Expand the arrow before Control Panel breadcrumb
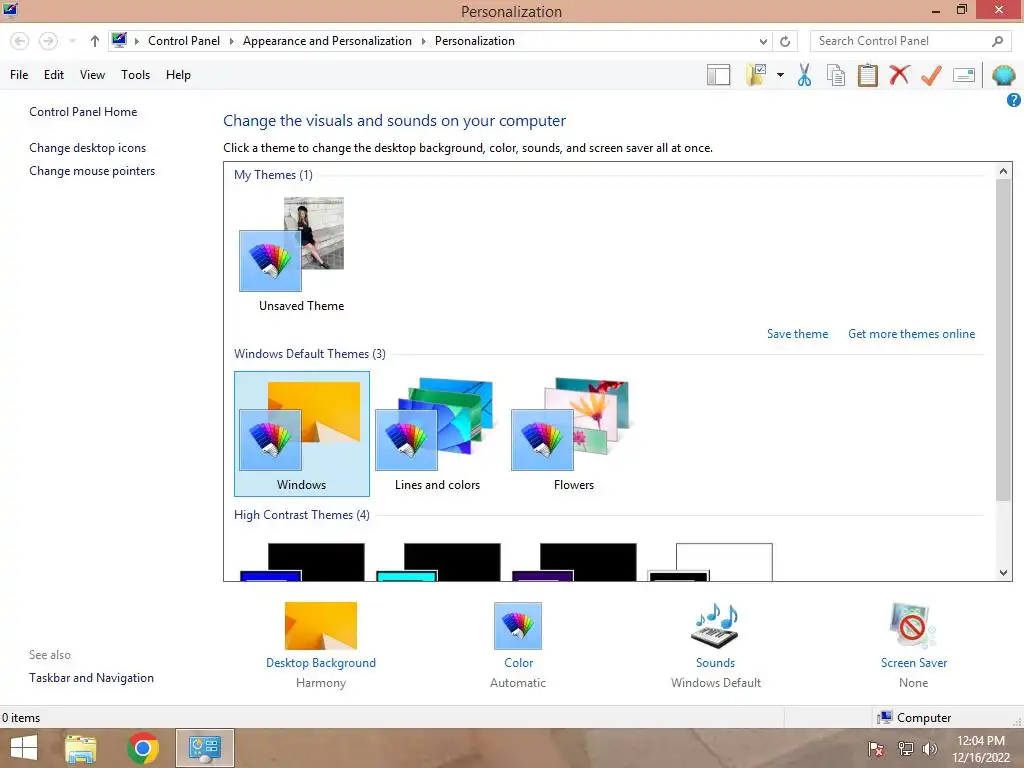The width and height of the screenshot is (1024, 768). click(x=136, y=41)
